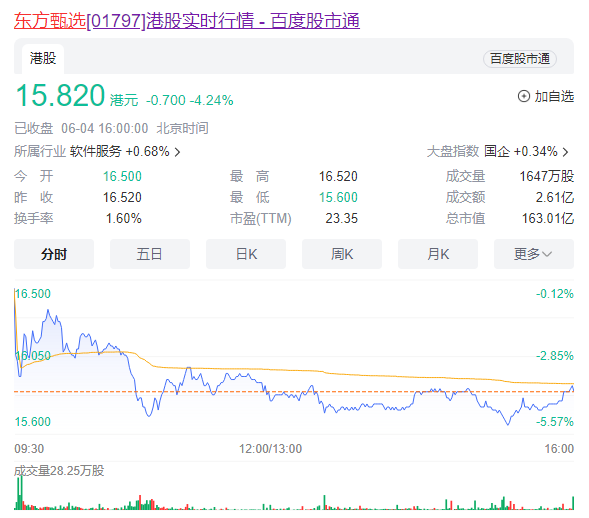Click the intraday price line chart area
The width and height of the screenshot is (589, 518).
(x=294, y=357)
